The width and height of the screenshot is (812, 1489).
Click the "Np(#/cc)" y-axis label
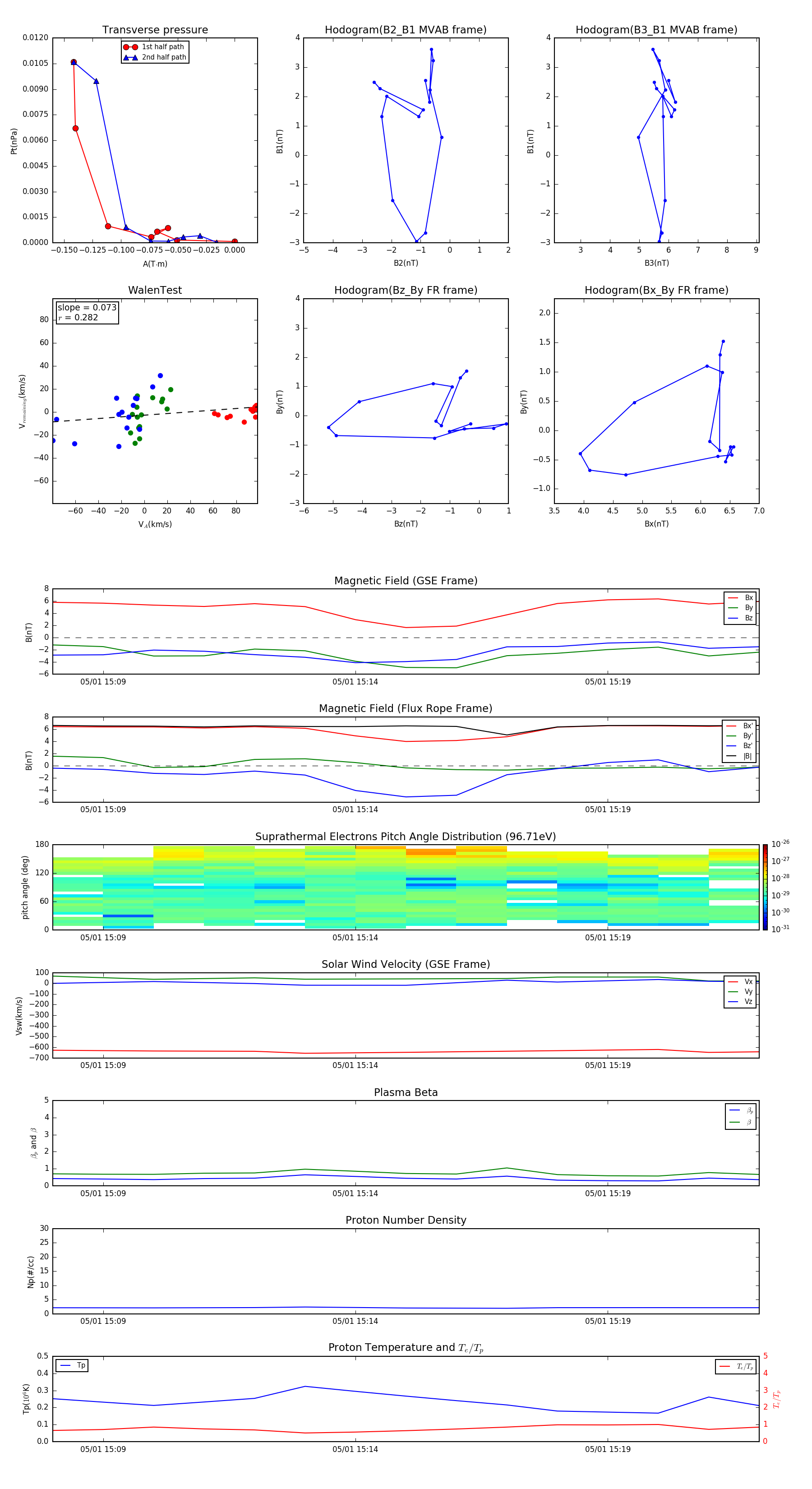tap(31, 1272)
